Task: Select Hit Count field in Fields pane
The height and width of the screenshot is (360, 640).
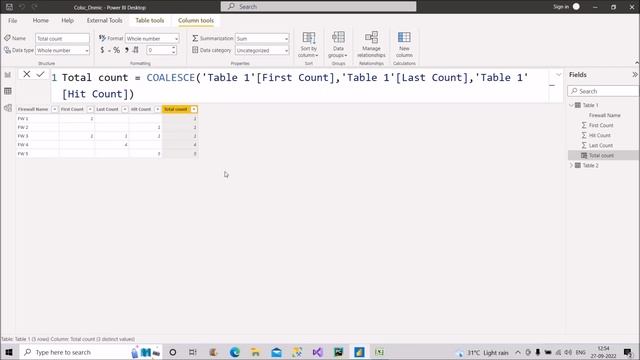Action: coord(600,136)
